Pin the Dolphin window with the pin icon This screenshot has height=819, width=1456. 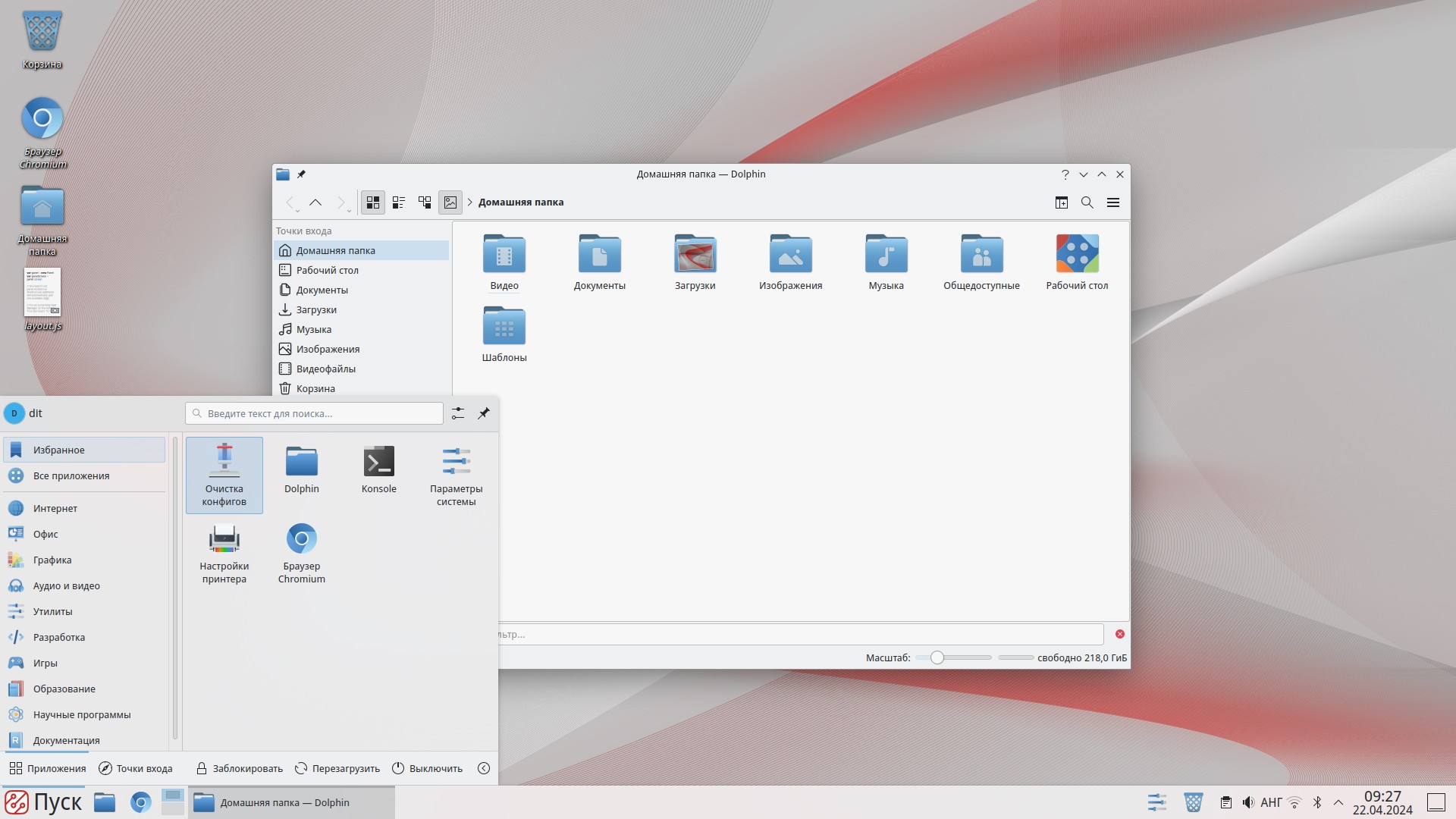pyautogui.click(x=301, y=174)
